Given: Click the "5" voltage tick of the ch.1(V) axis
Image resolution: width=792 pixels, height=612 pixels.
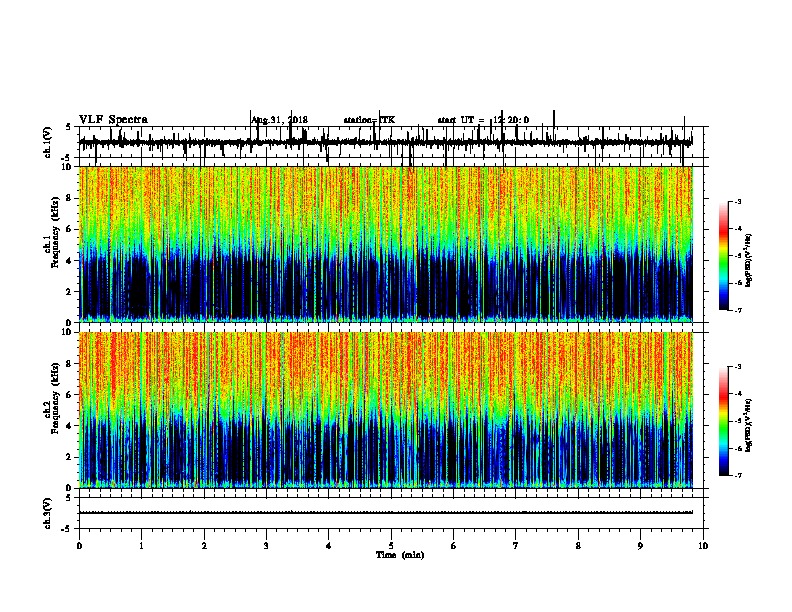Looking at the screenshot, I should pos(69,128).
